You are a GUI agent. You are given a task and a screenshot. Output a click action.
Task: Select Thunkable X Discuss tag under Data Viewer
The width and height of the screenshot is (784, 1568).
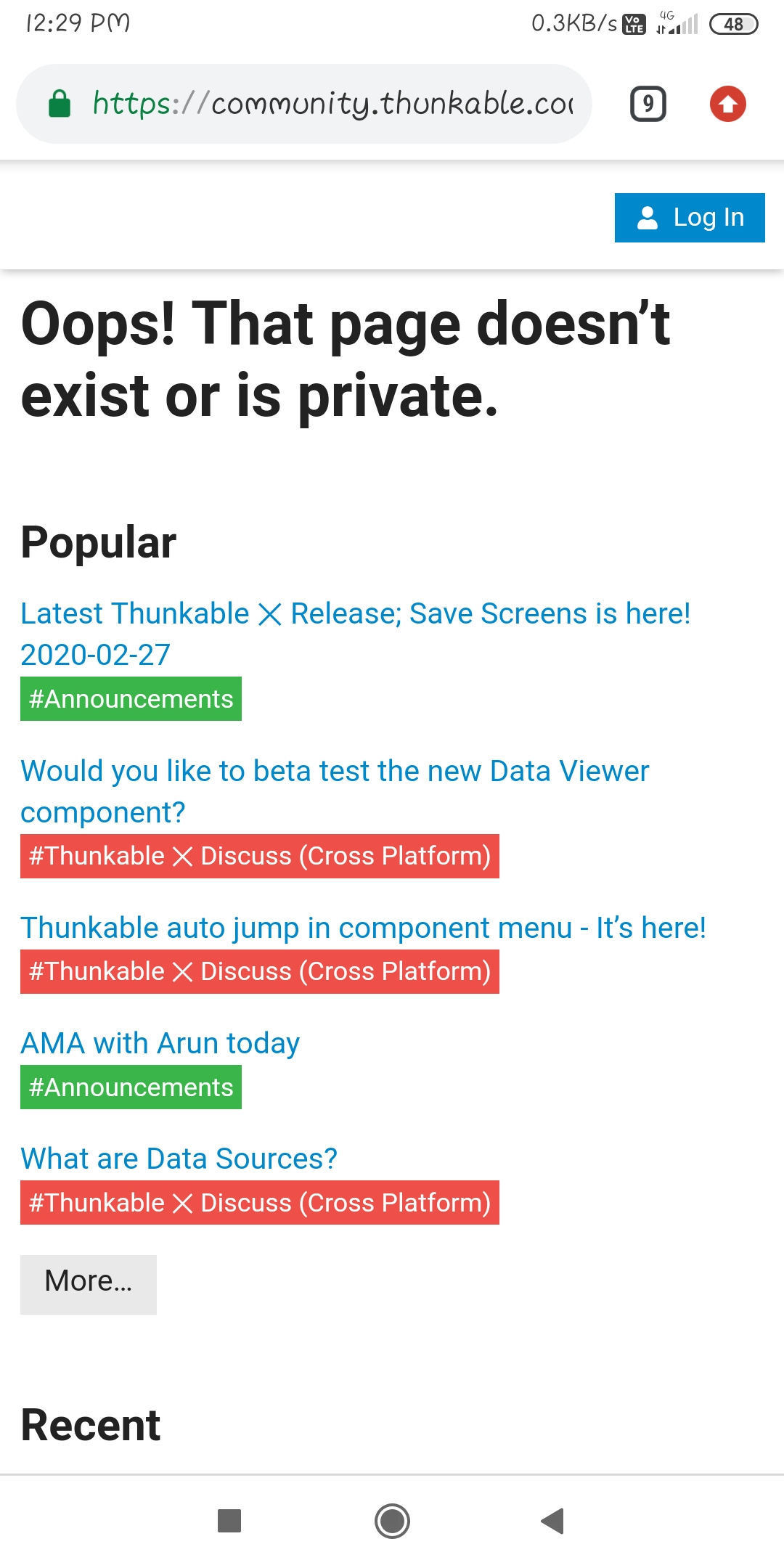pos(259,857)
